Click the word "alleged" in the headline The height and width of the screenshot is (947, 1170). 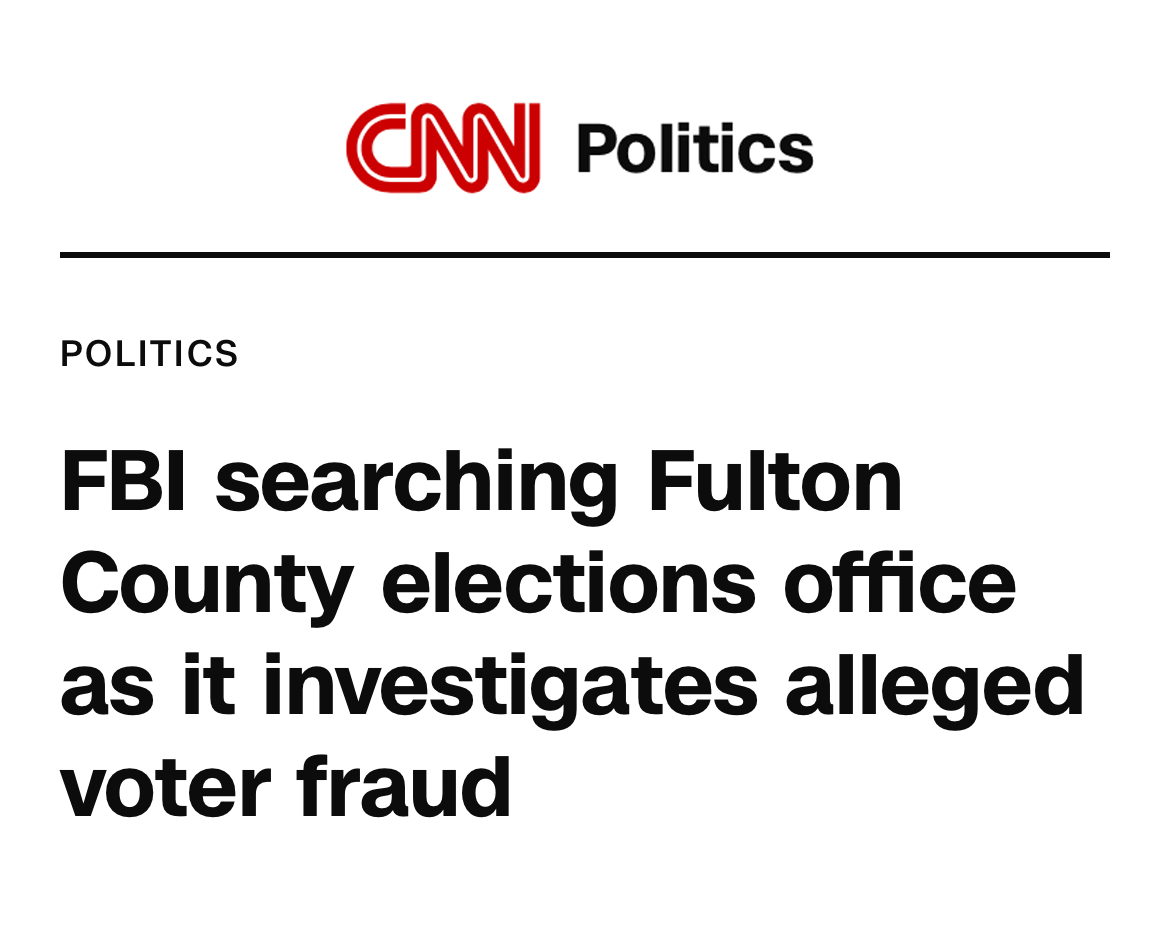click(935, 688)
